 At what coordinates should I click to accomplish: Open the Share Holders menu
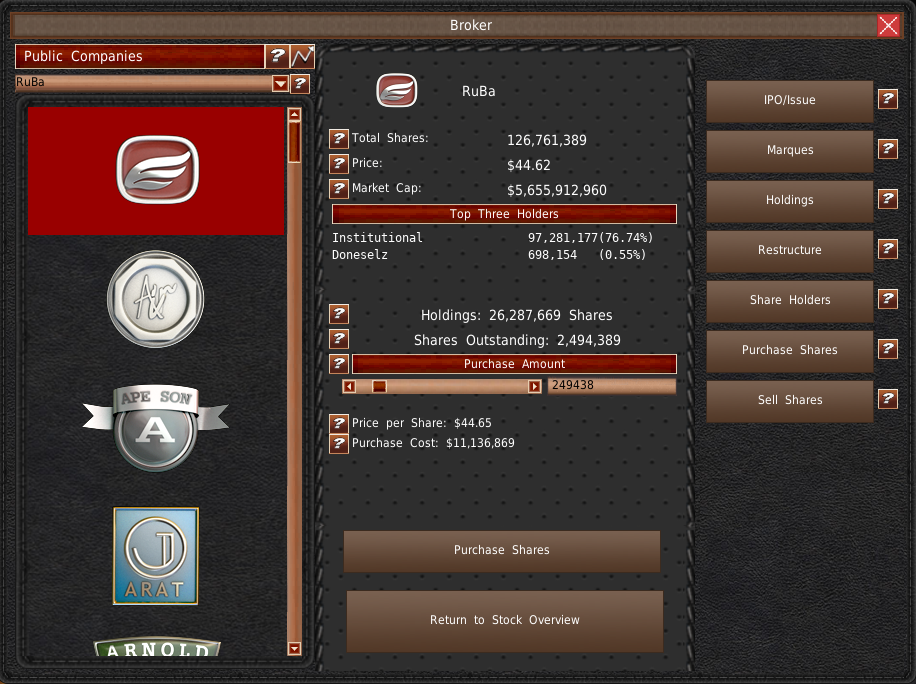click(x=790, y=300)
